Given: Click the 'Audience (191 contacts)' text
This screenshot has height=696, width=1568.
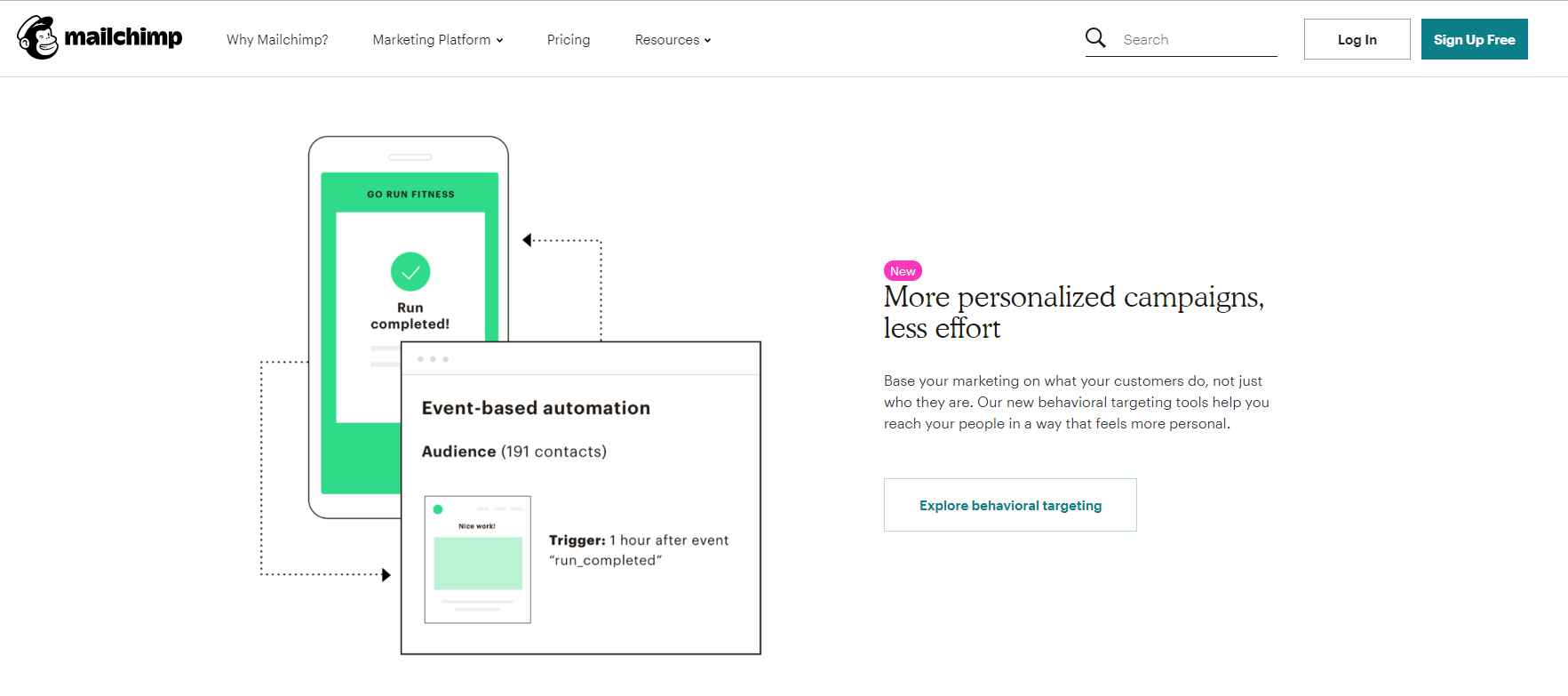Looking at the screenshot, I should pyautogui.click(x=514, y=452).
